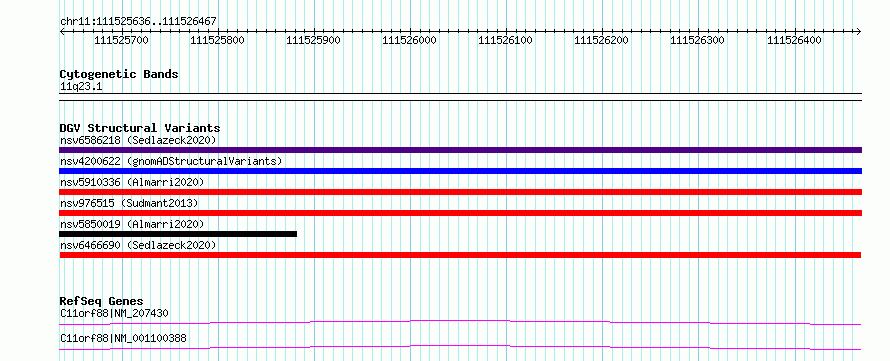The image size is (890, 361).
Task: Click the red nsv6466690 variant bar
Action: point(460,255)
